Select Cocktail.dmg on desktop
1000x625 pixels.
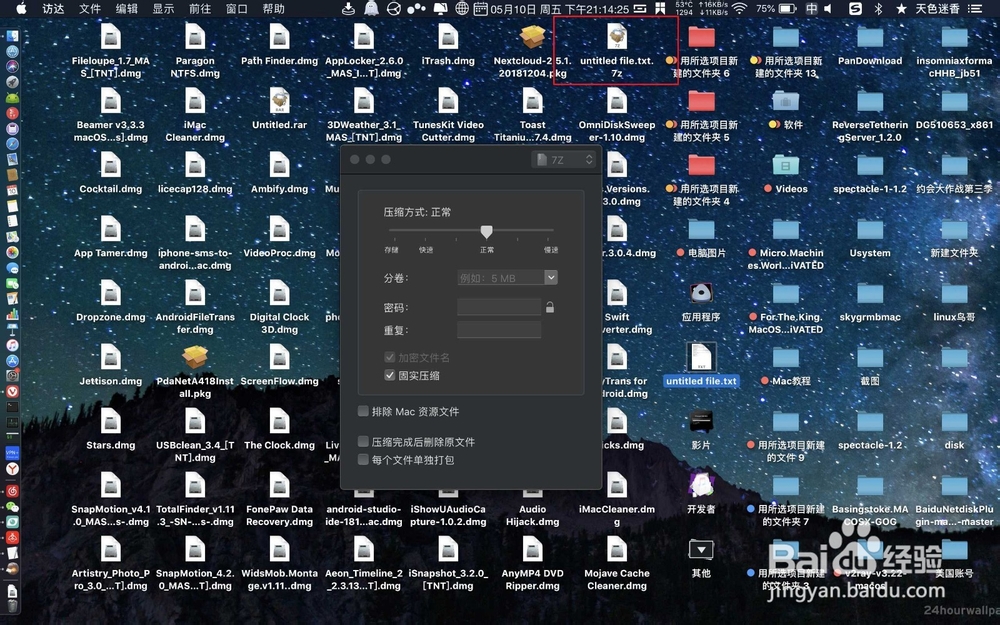coord(111,173)
